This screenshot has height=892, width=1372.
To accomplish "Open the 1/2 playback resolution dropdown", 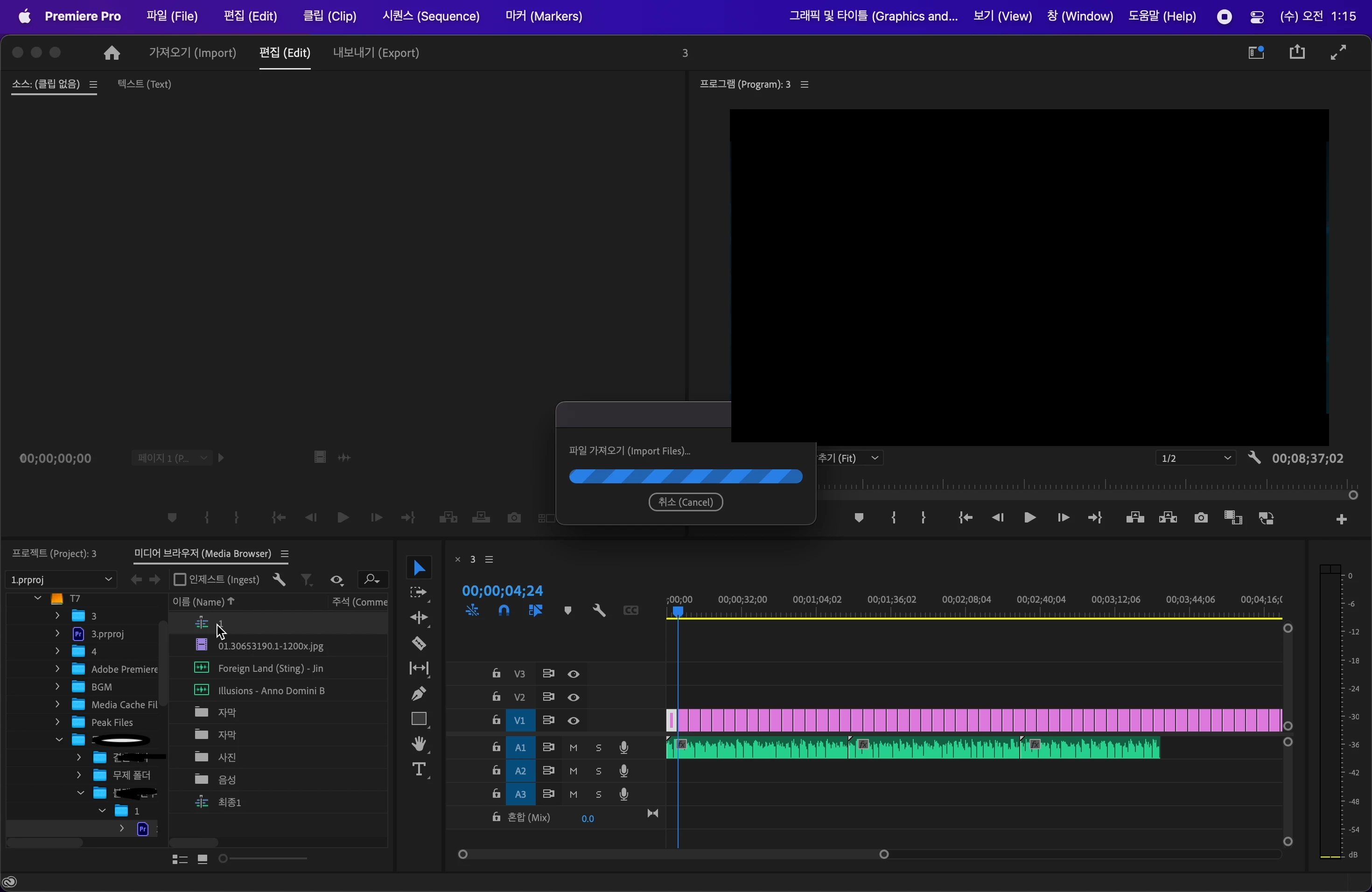I will tap(1195, 459).
